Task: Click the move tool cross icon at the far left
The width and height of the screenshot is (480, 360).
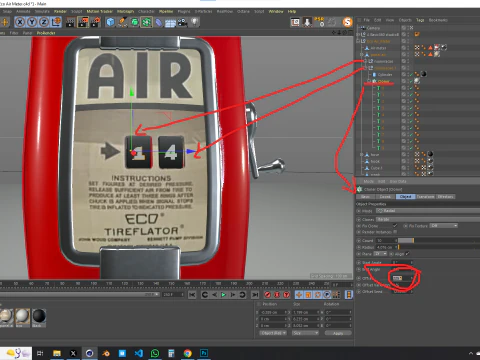Action: (5, 22)
